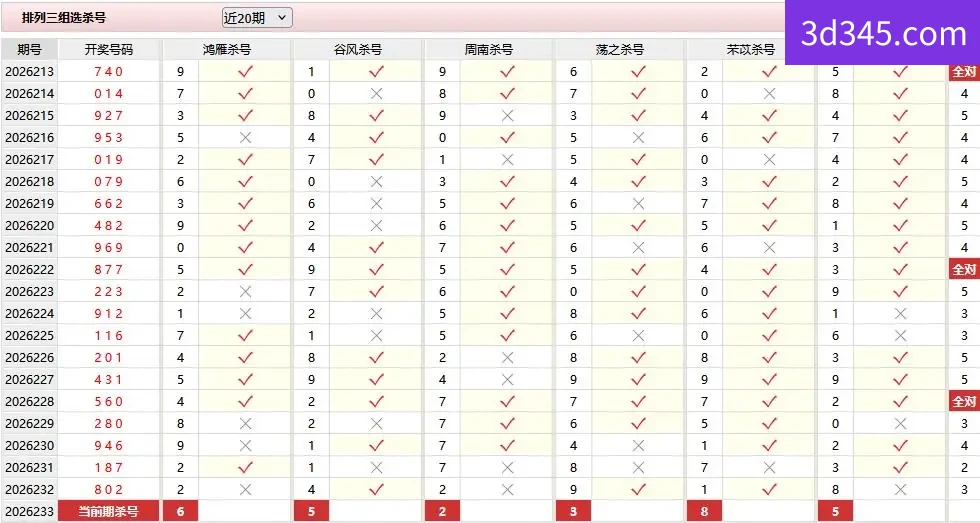Image resolution: width=980 pixels, height=523 pixels.
Task: Select the 鸿雁杀号 column header
Action: [226, 49]
